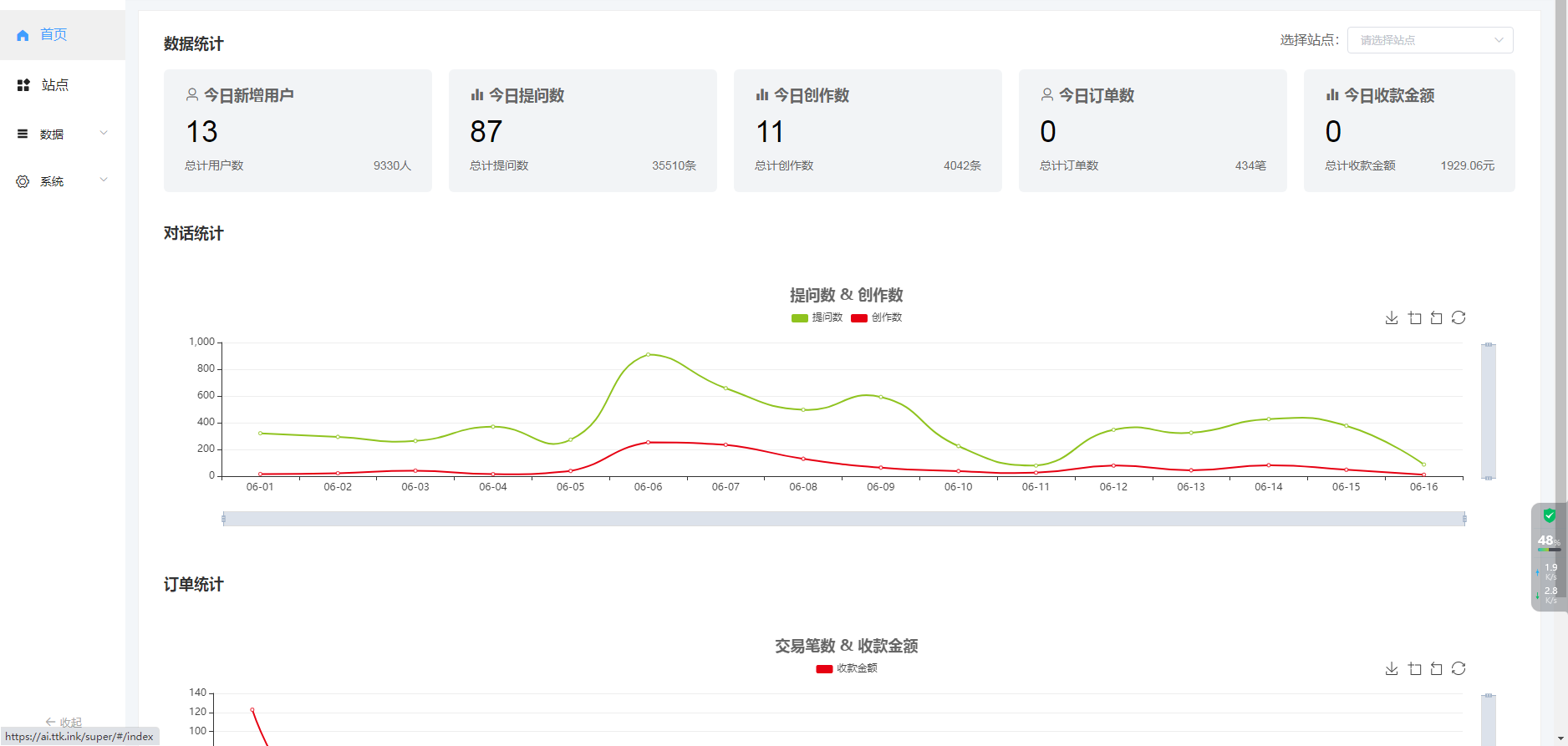
Task: Open the 首页 menu item
Action: [x=63, y=35]
